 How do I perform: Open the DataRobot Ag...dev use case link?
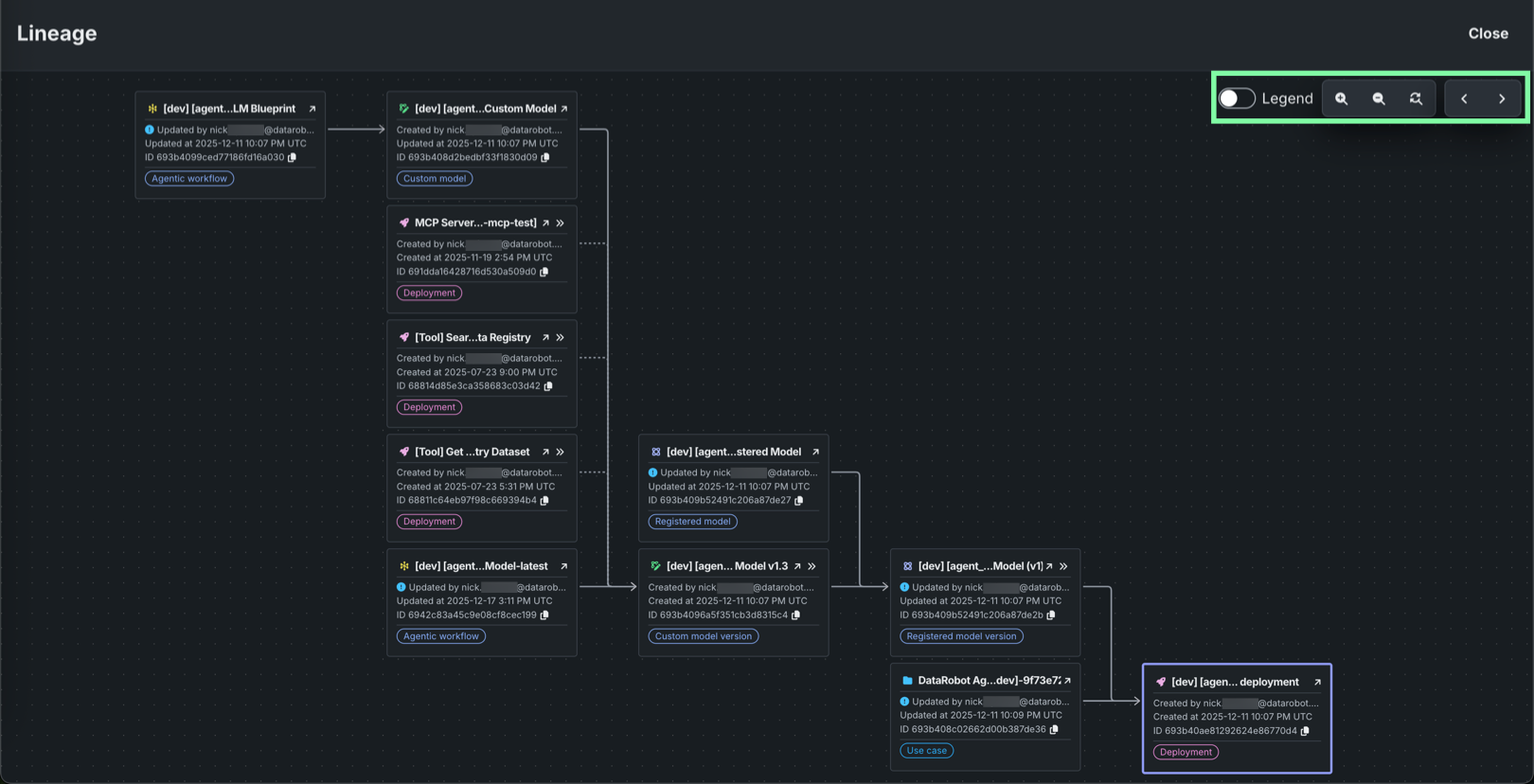(1067, 681)
